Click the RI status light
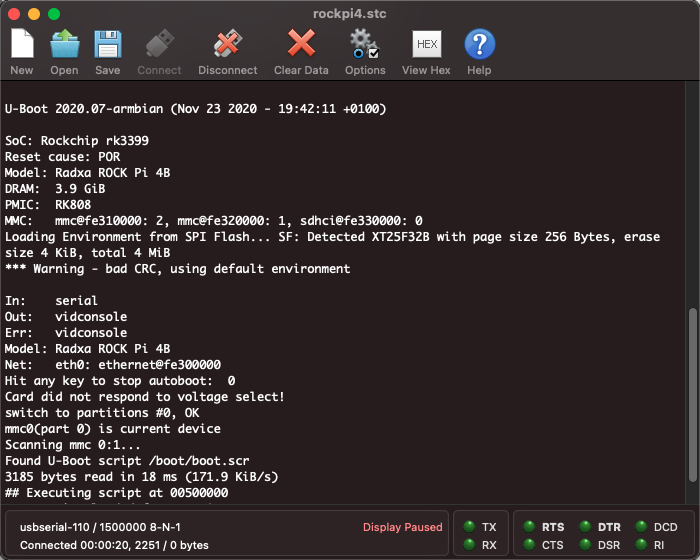700x560 pixels. [x=641, y=545]
